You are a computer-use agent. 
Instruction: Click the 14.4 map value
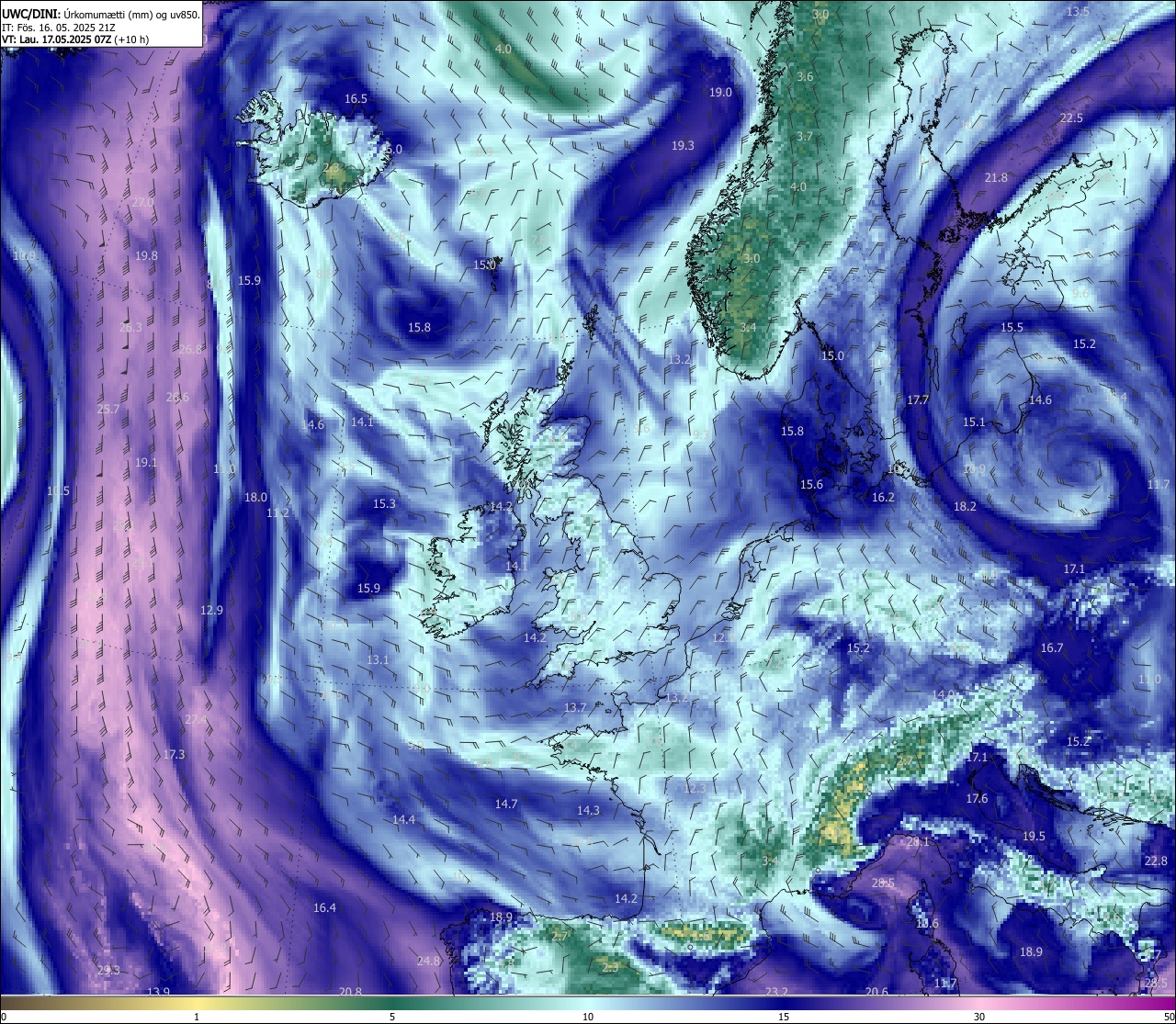403,819
